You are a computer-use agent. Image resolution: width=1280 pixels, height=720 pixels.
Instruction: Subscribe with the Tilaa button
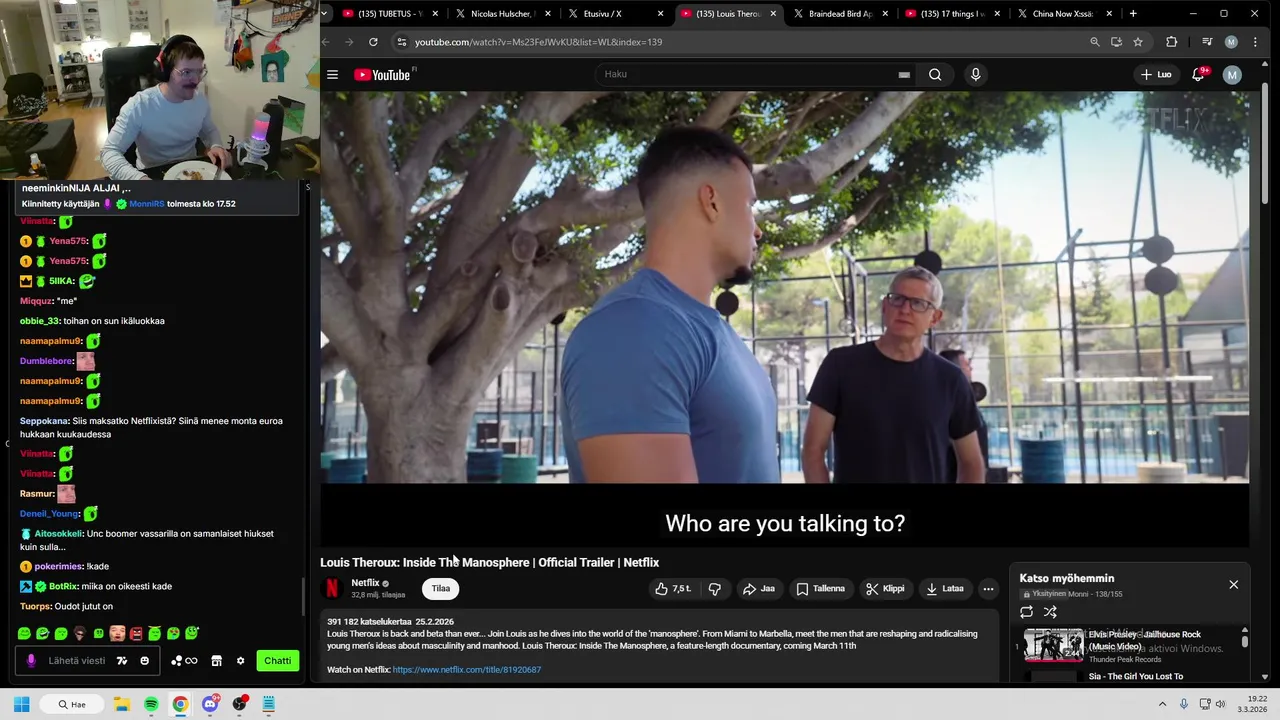point(441,589)
